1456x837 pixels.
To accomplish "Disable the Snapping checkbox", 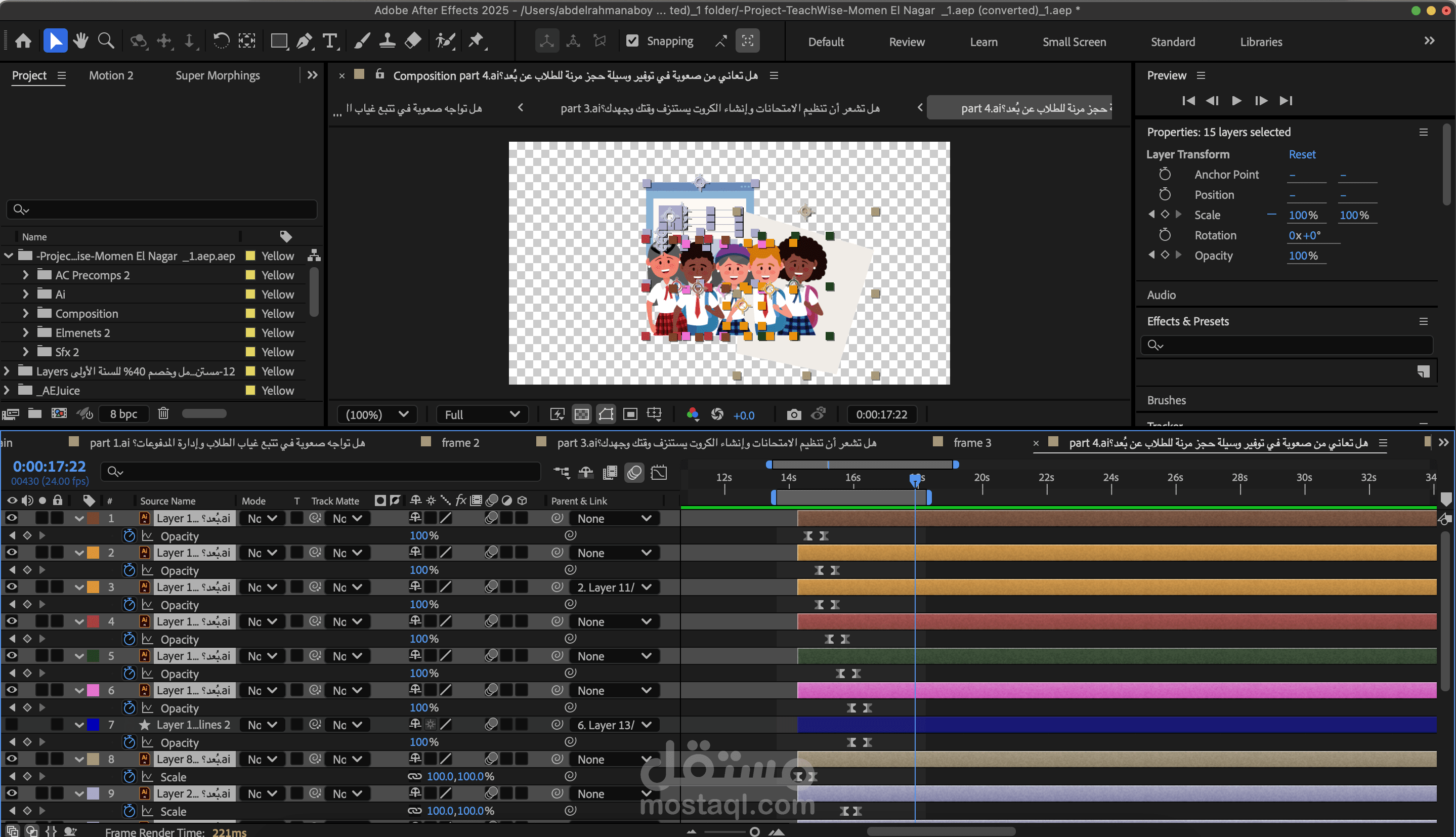I will (x=632, y=41).
